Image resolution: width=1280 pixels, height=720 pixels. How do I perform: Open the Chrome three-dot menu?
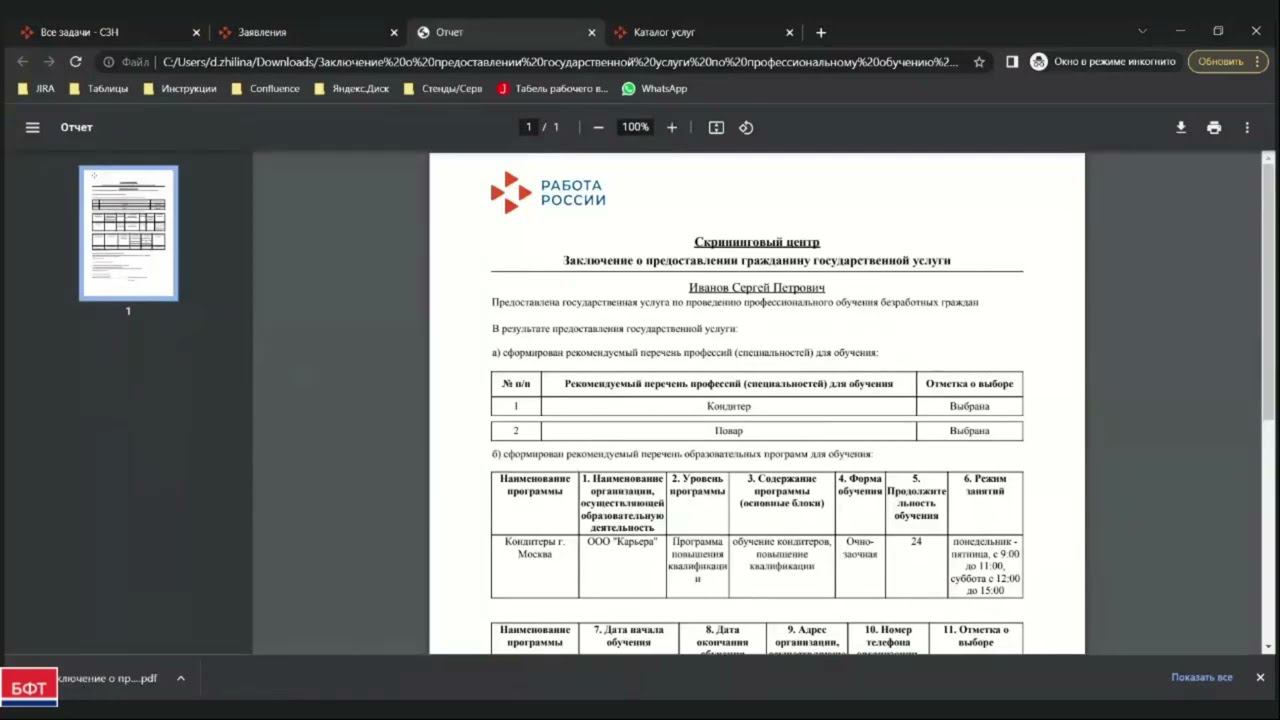pos(1258,62)
